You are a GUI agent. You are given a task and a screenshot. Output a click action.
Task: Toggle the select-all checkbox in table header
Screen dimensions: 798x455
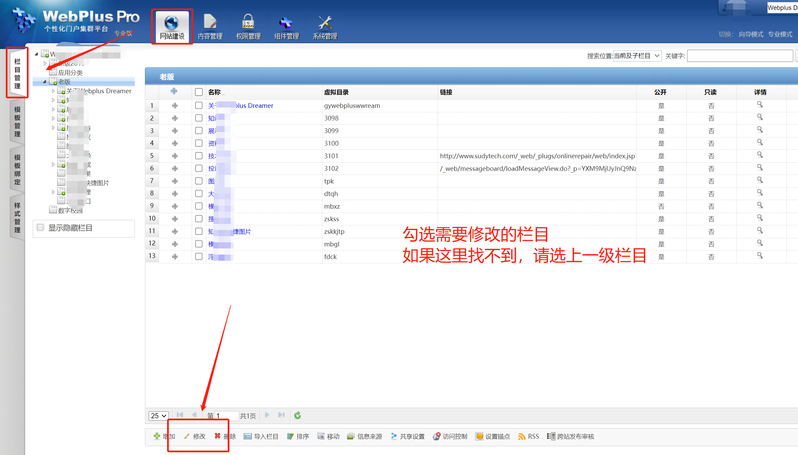199,92
